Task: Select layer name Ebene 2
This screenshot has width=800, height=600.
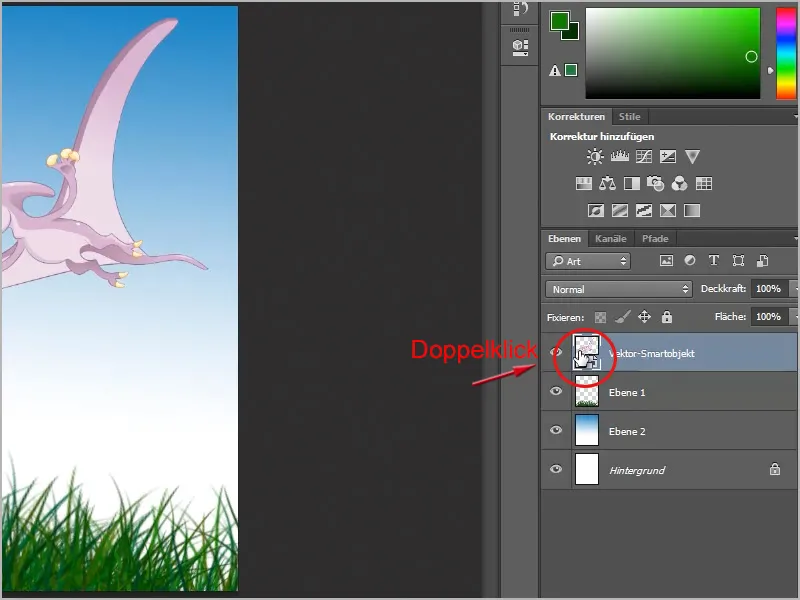Action: click(x=627, y=431)
